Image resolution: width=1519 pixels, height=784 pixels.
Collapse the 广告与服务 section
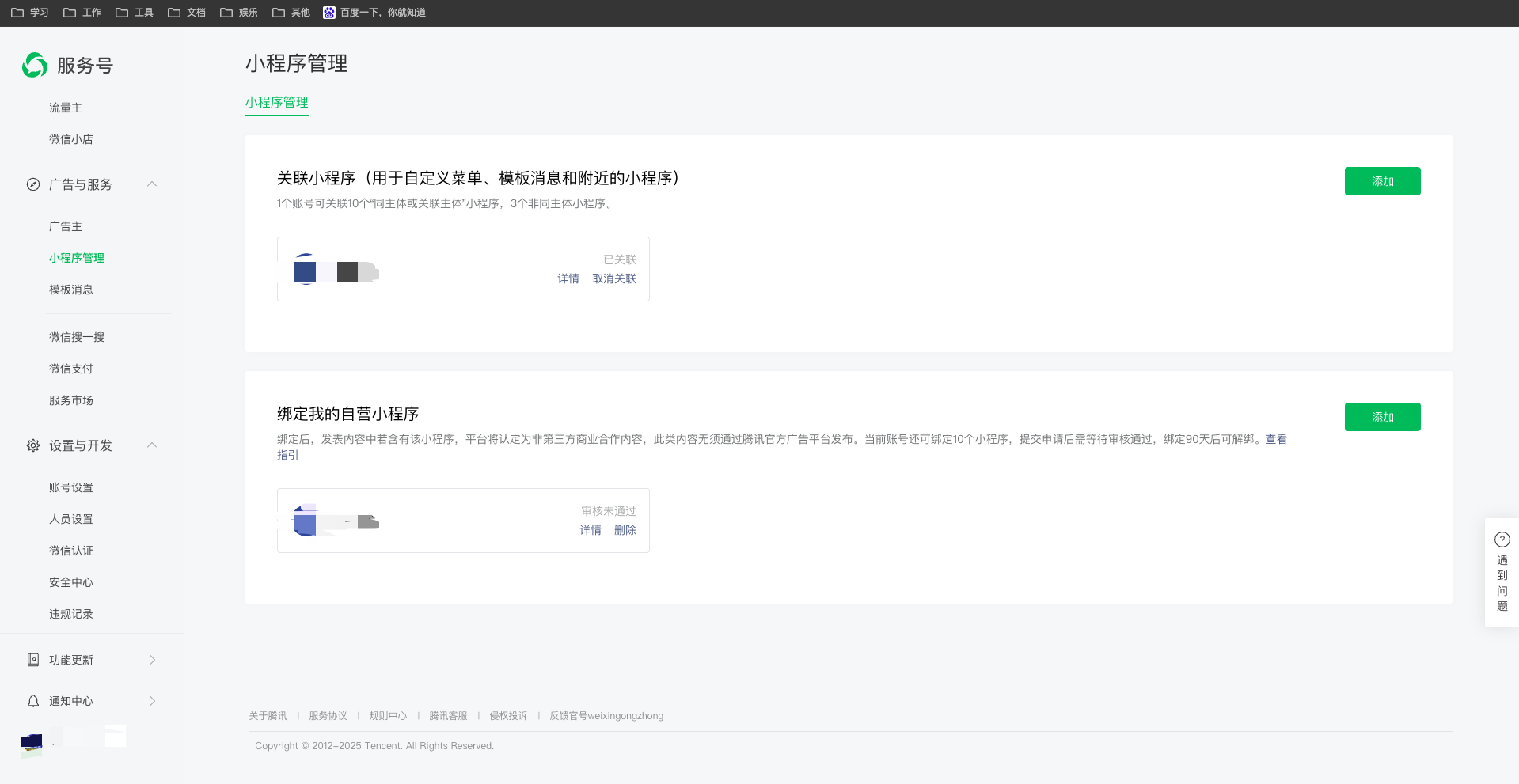pyautogui.click(x=152, y=184)
